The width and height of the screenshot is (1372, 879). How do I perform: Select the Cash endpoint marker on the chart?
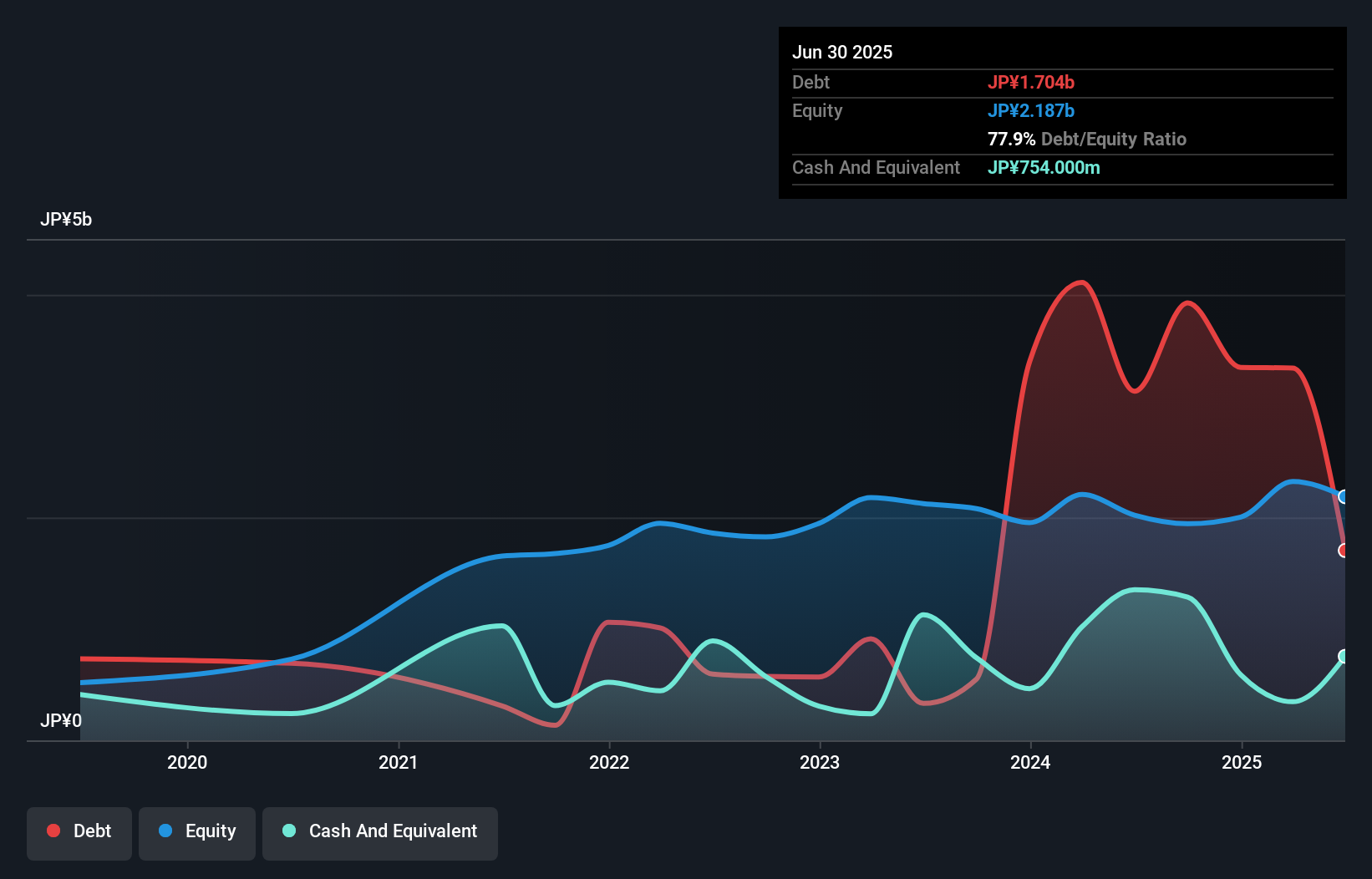[1342, 656]
